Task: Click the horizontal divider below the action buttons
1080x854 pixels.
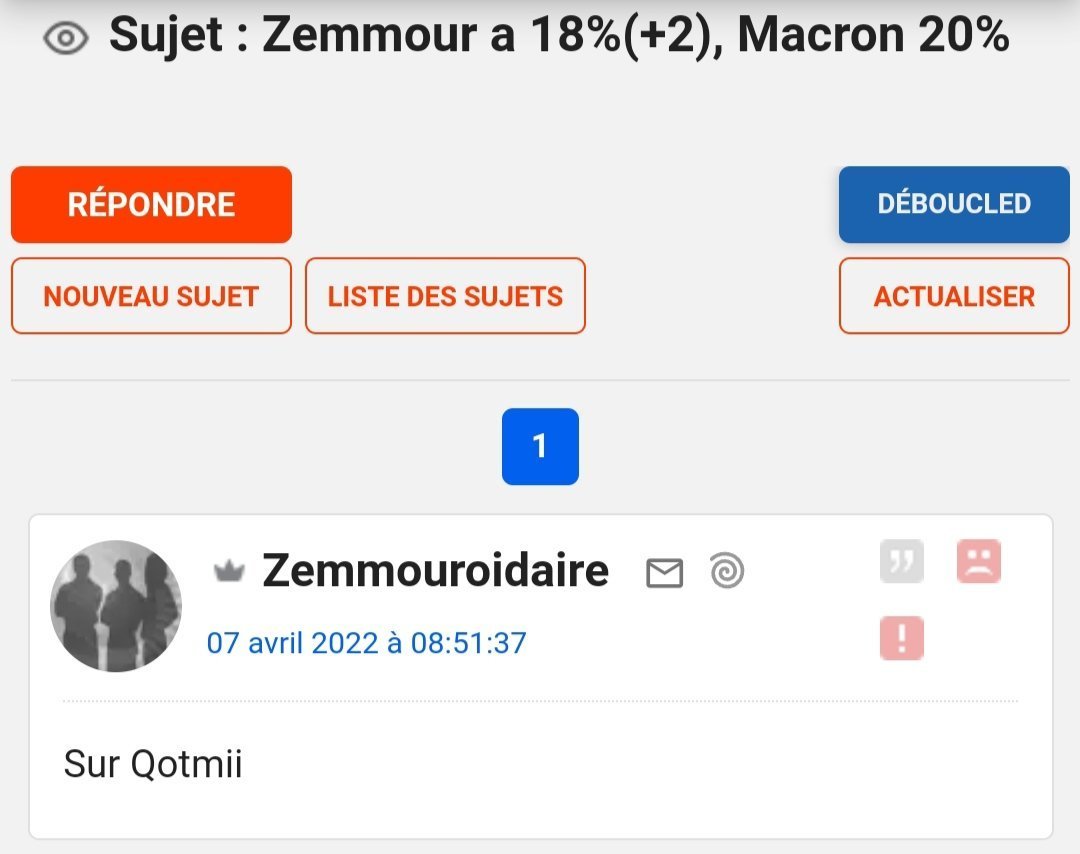Action: (540, 379)
